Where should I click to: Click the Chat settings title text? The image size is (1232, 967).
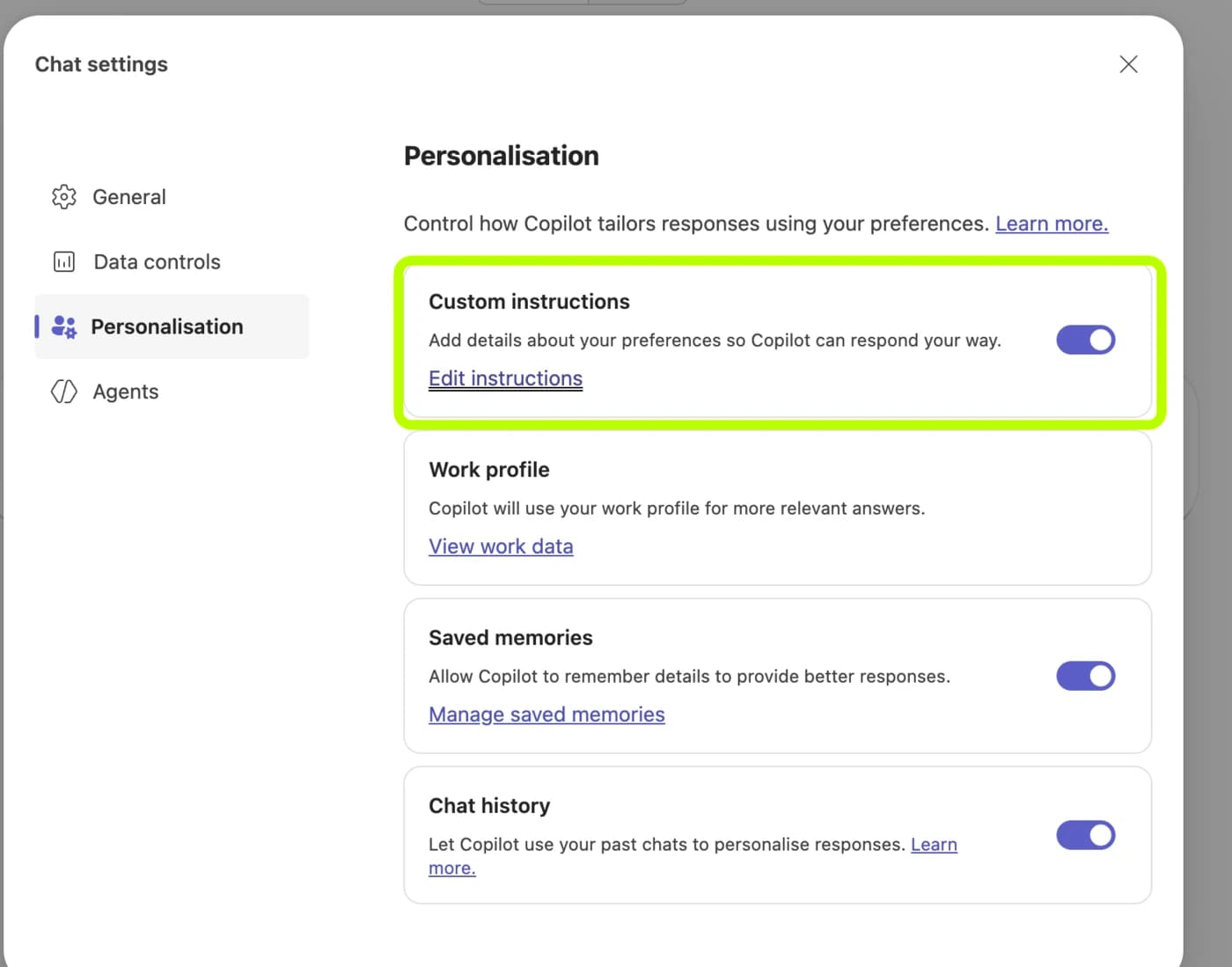coord(101,64)
